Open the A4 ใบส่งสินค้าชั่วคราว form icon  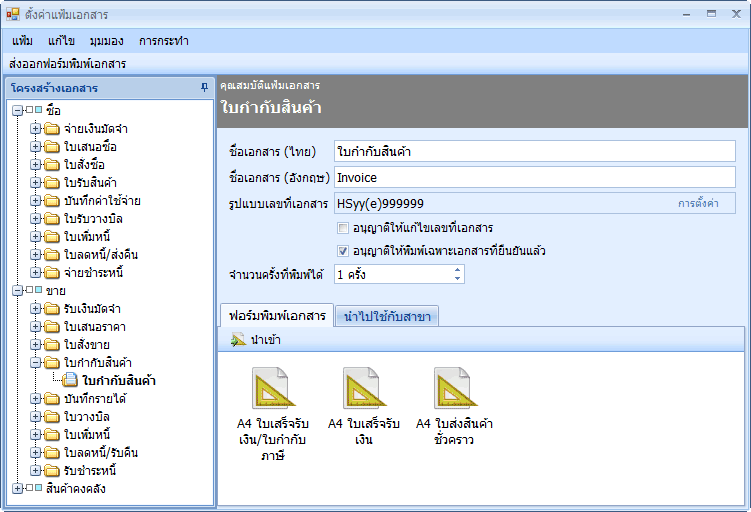[x=453, y=388]
